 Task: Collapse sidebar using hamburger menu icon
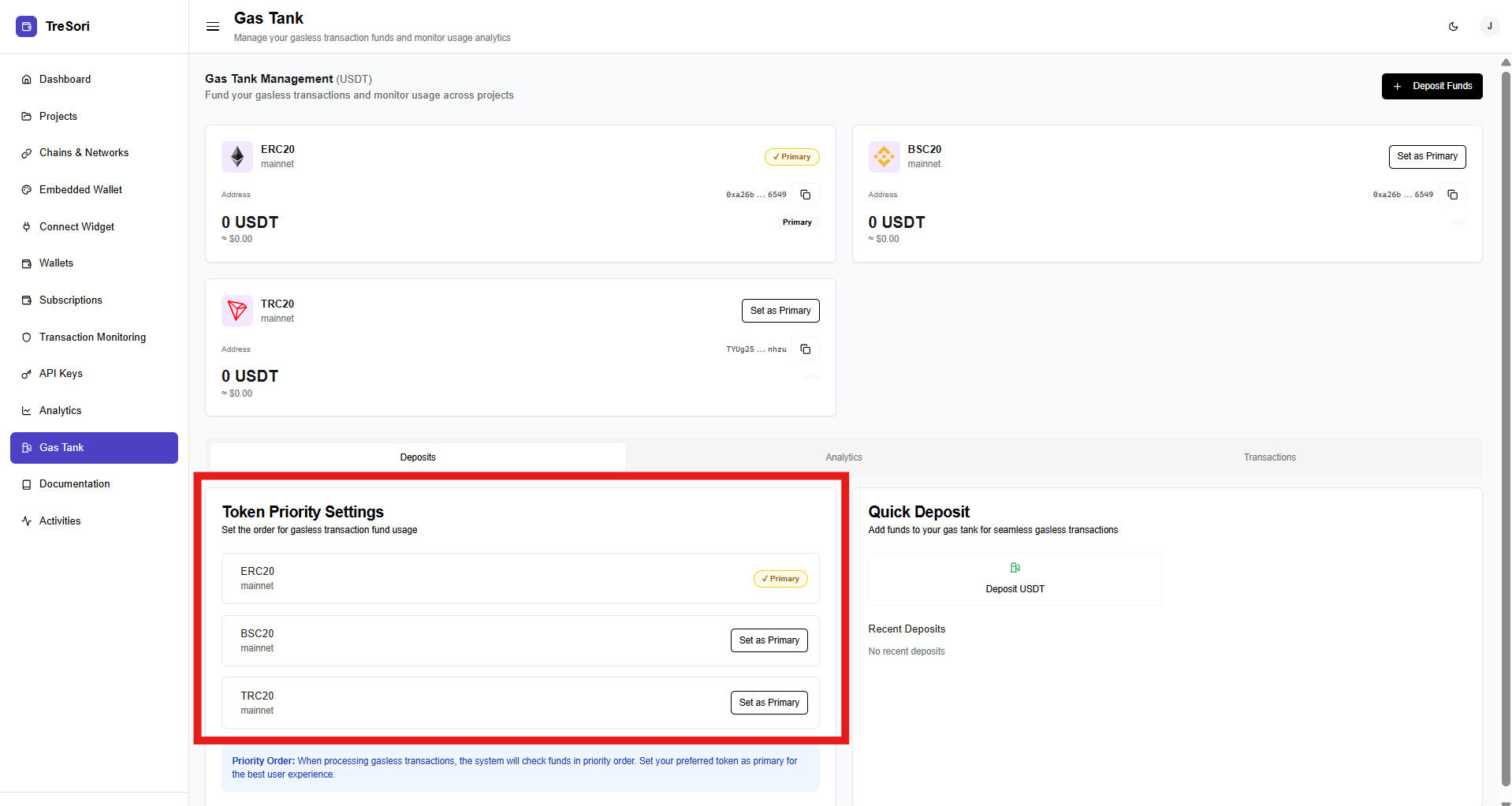(x=212, y=26)
